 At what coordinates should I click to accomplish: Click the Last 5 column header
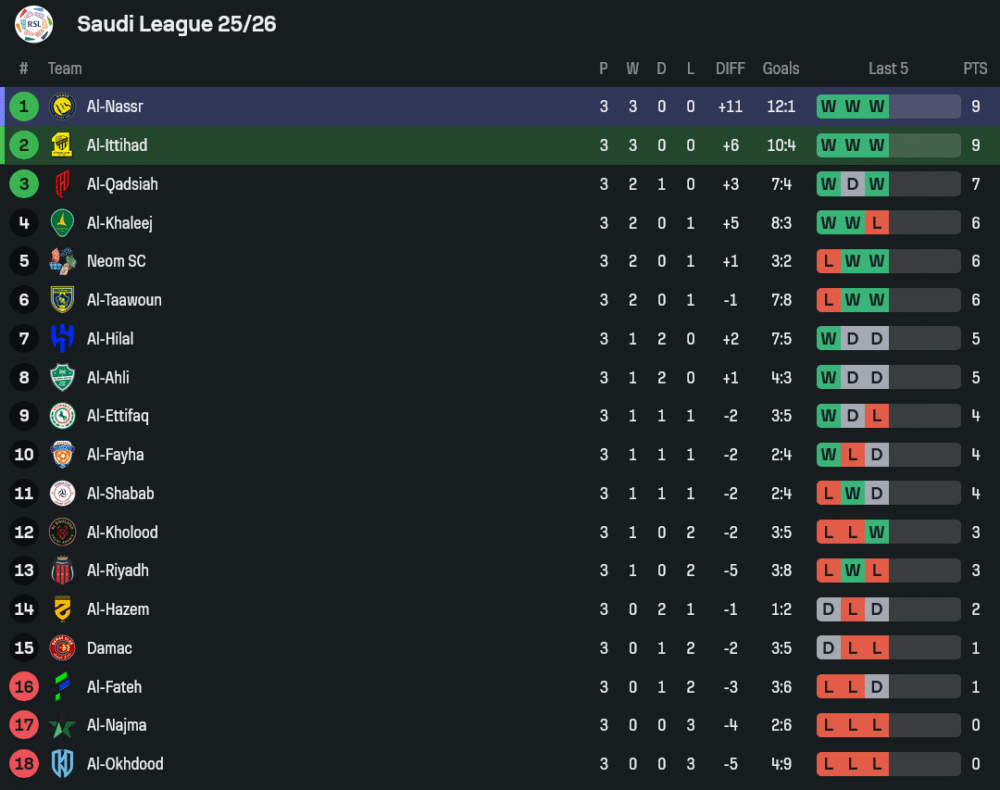tap(888, 68)
